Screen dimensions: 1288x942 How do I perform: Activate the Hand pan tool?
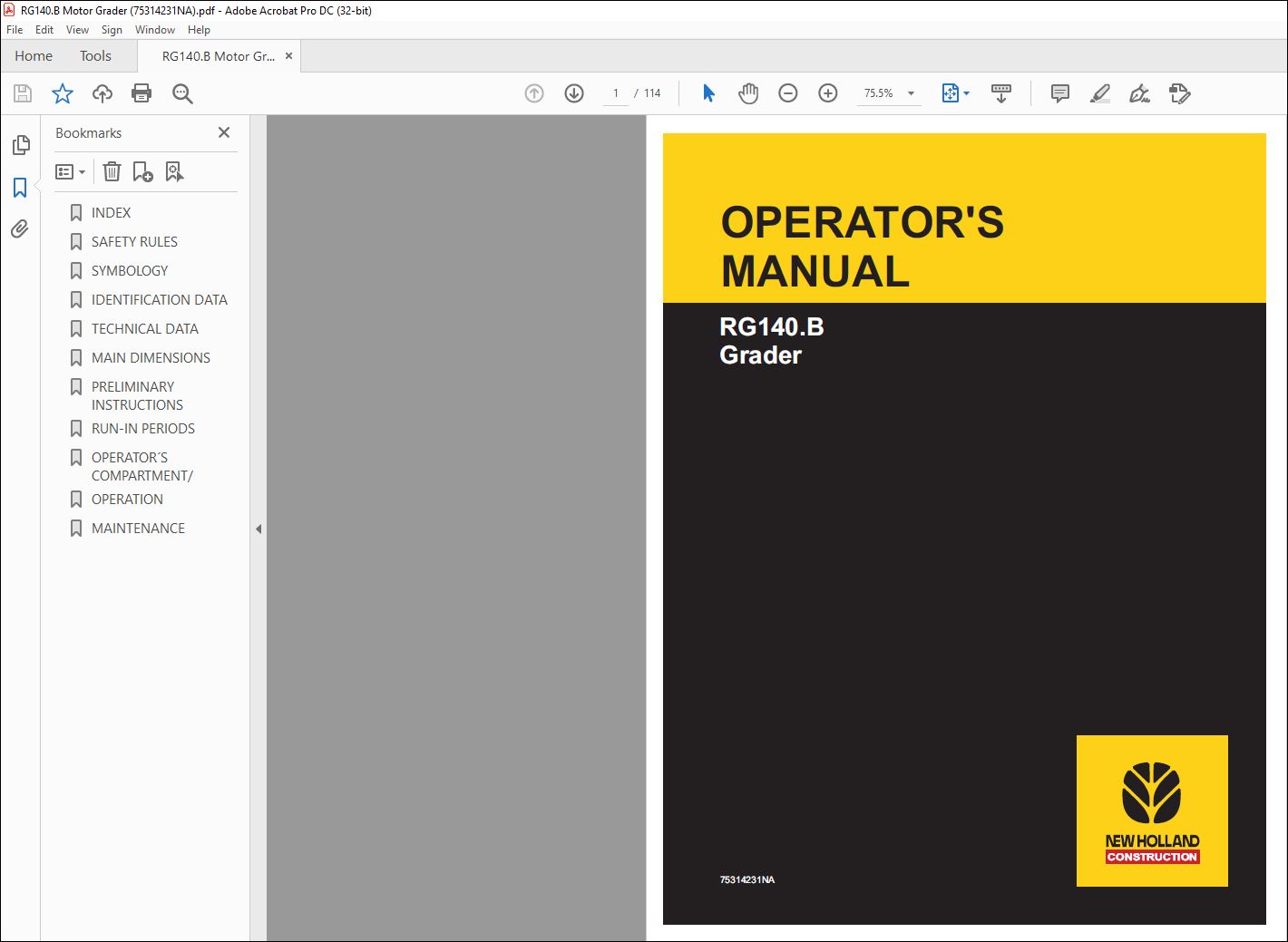[748, 93]
